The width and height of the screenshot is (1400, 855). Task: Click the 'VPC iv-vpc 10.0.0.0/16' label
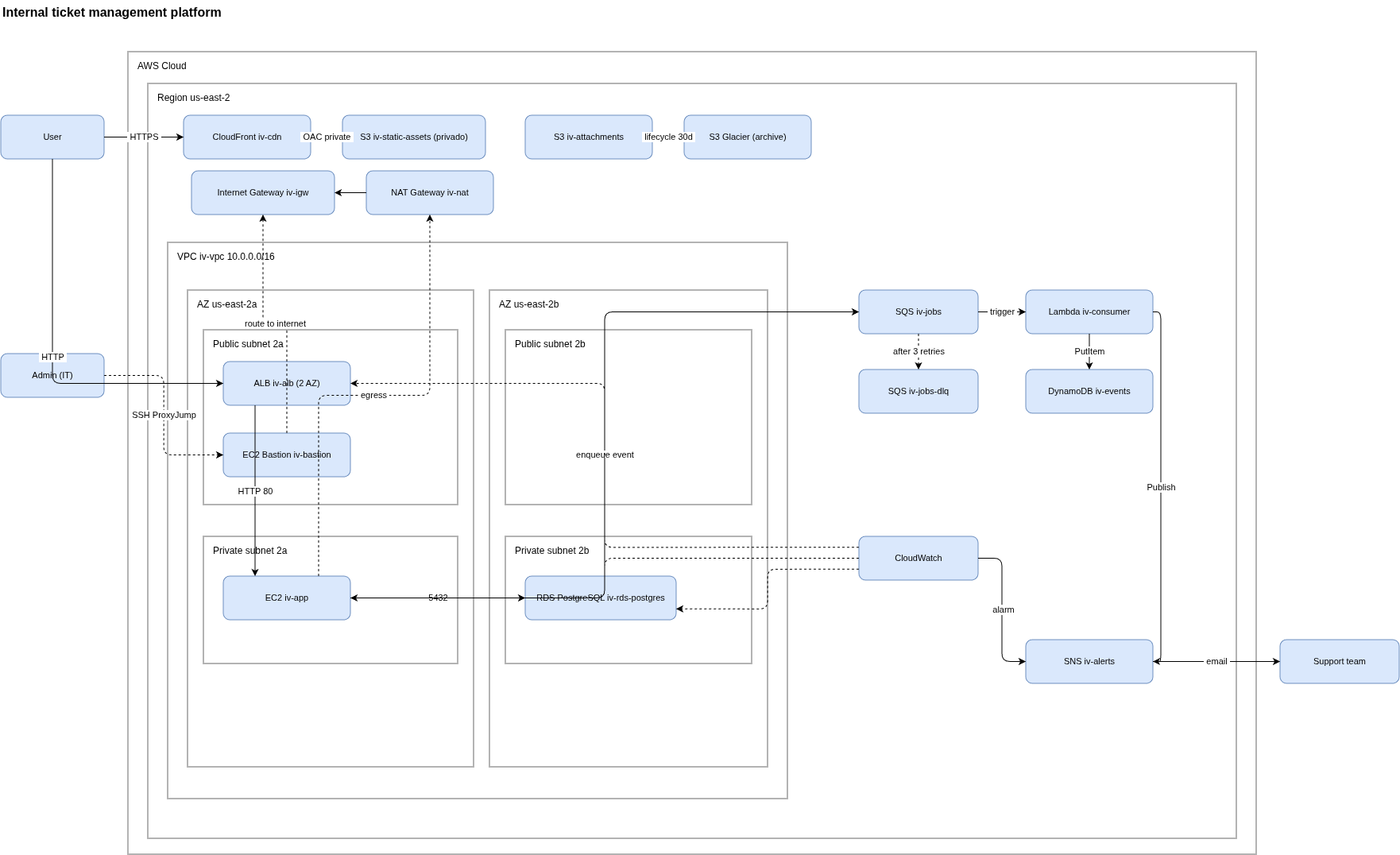pos(226,257)
